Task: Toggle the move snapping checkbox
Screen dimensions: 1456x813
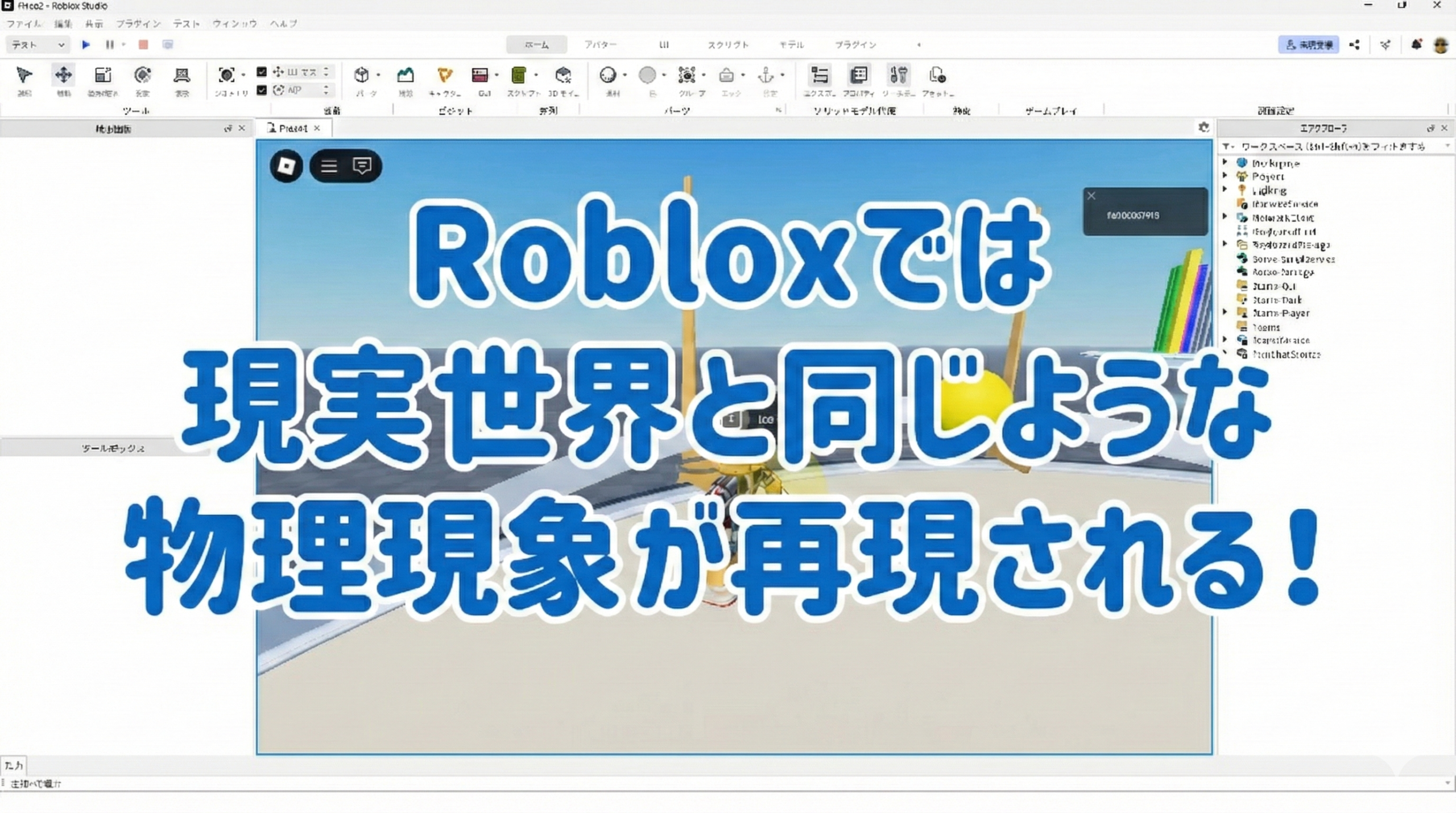Action: [262, 72]
